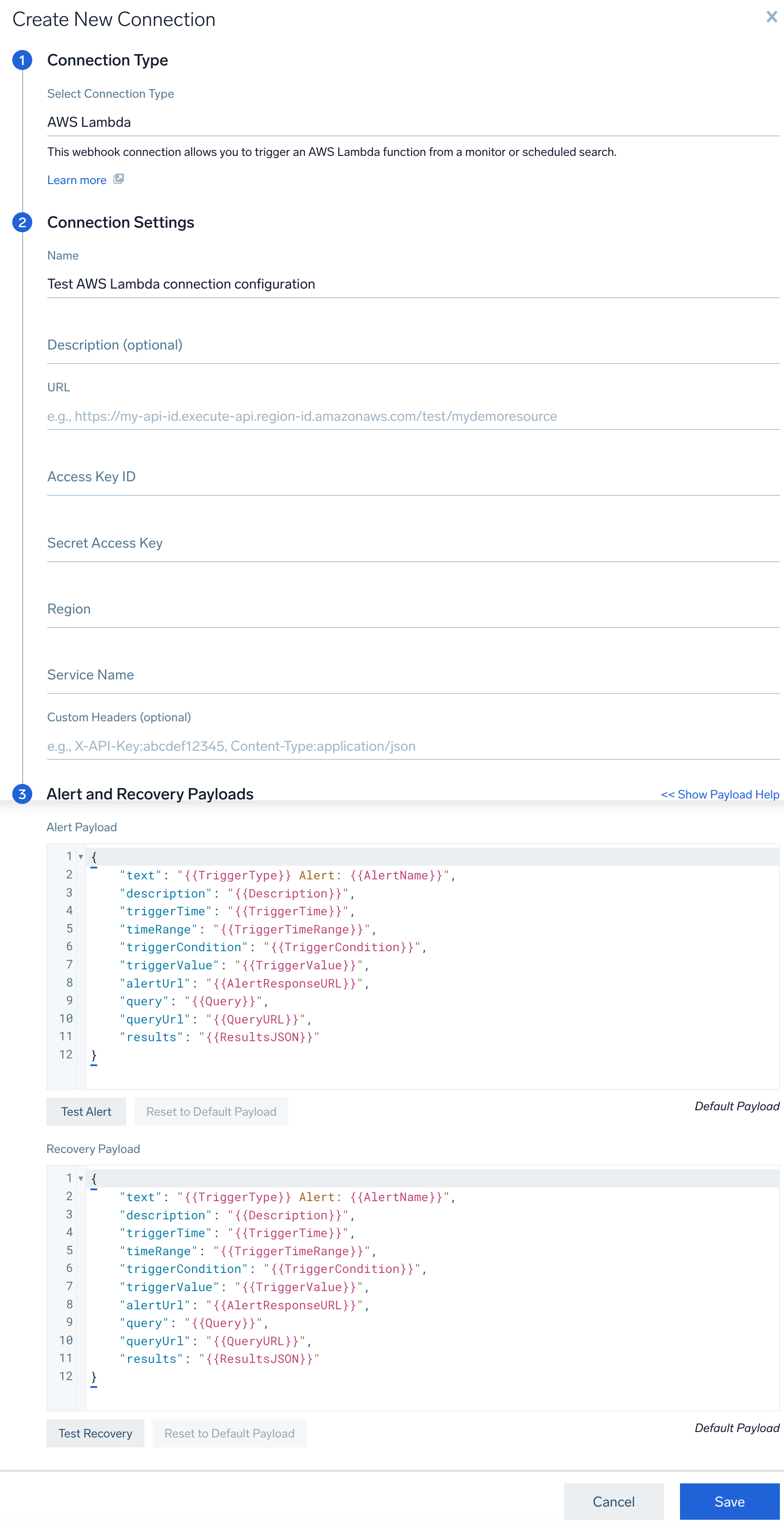Collapse the Alert Payload JSON fold arrow
This screenshot has width=784, height=1527.
click(x=80, y=857)
